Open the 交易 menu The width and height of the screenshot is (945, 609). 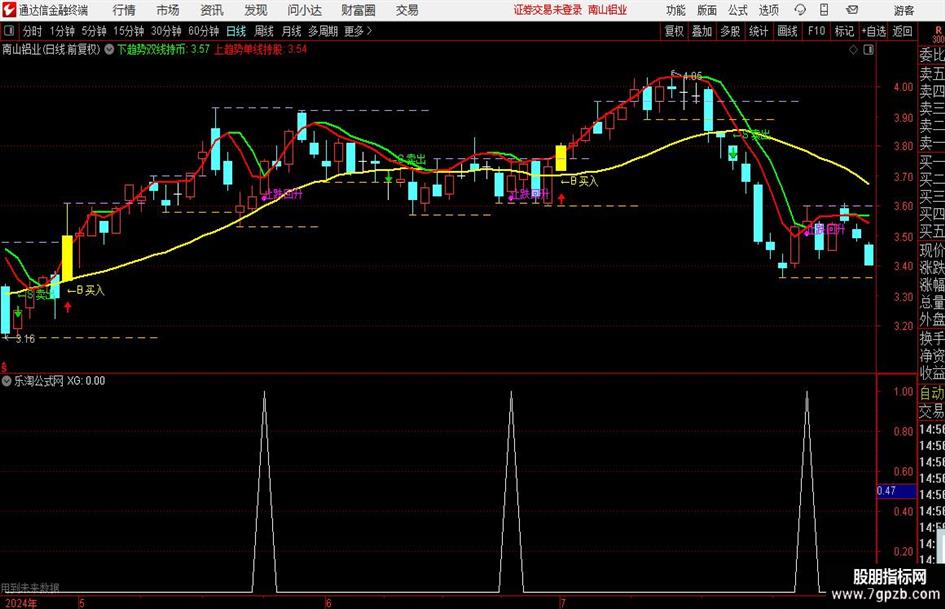[x=407, y=10]
